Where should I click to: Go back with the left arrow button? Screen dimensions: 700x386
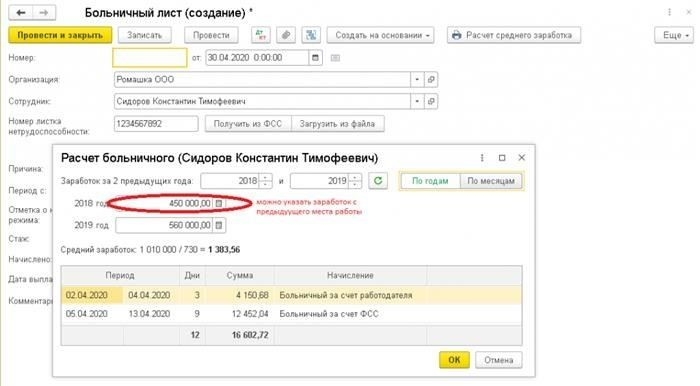(x=21, y=12)
